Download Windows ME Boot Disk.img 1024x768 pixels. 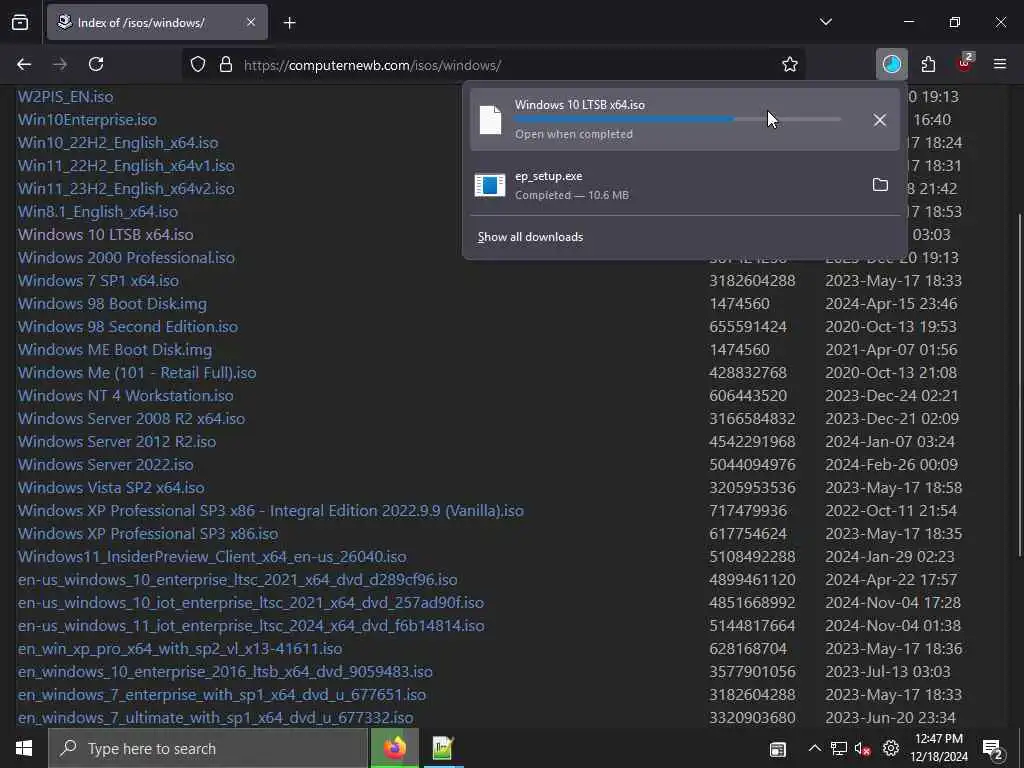[x=115, y=349]
